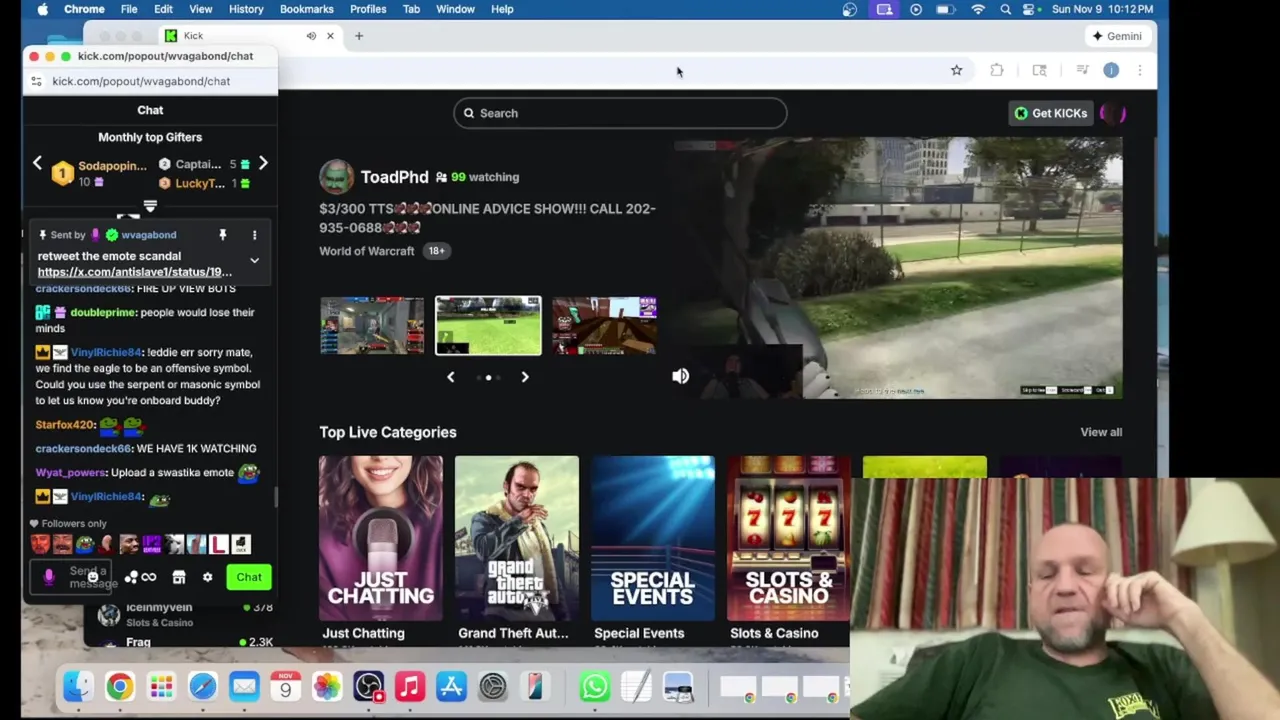Viewport: 1280px width, 720px height.
Task: Select the red angry face quick emote
Action: (x=40, y=544)
